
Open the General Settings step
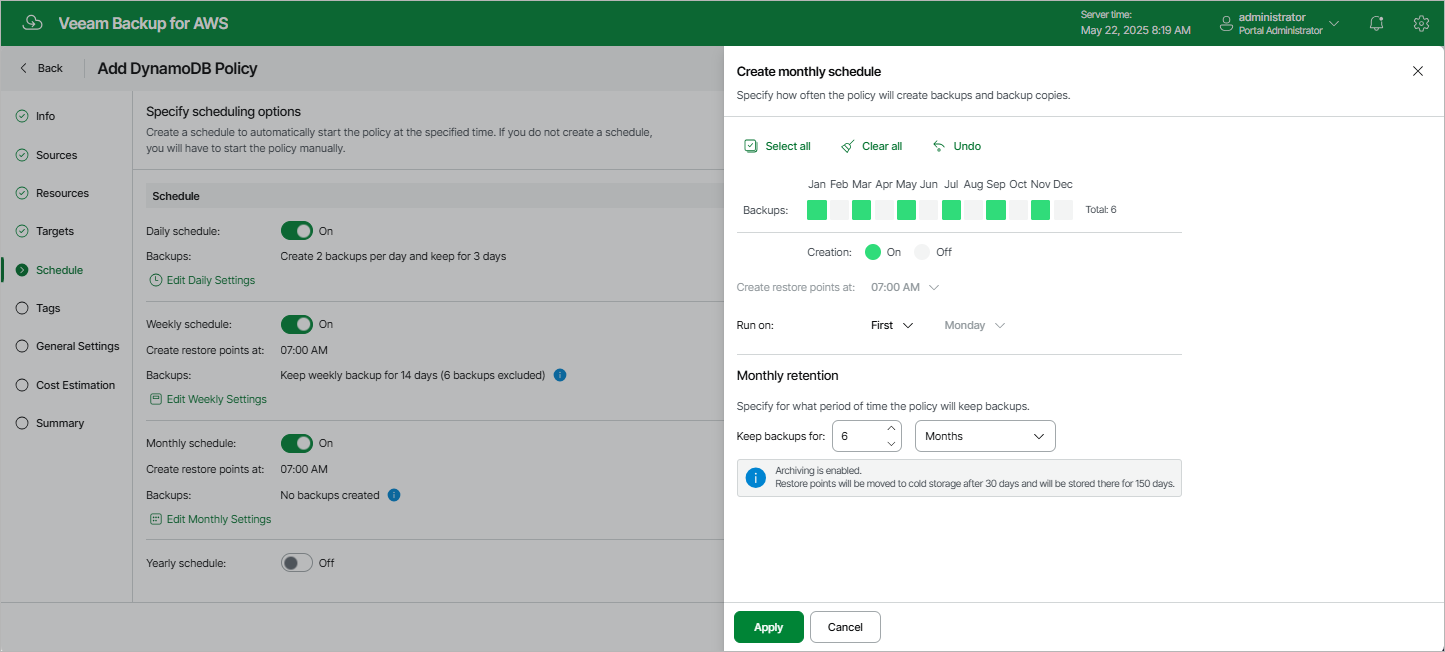click(77, 346)
